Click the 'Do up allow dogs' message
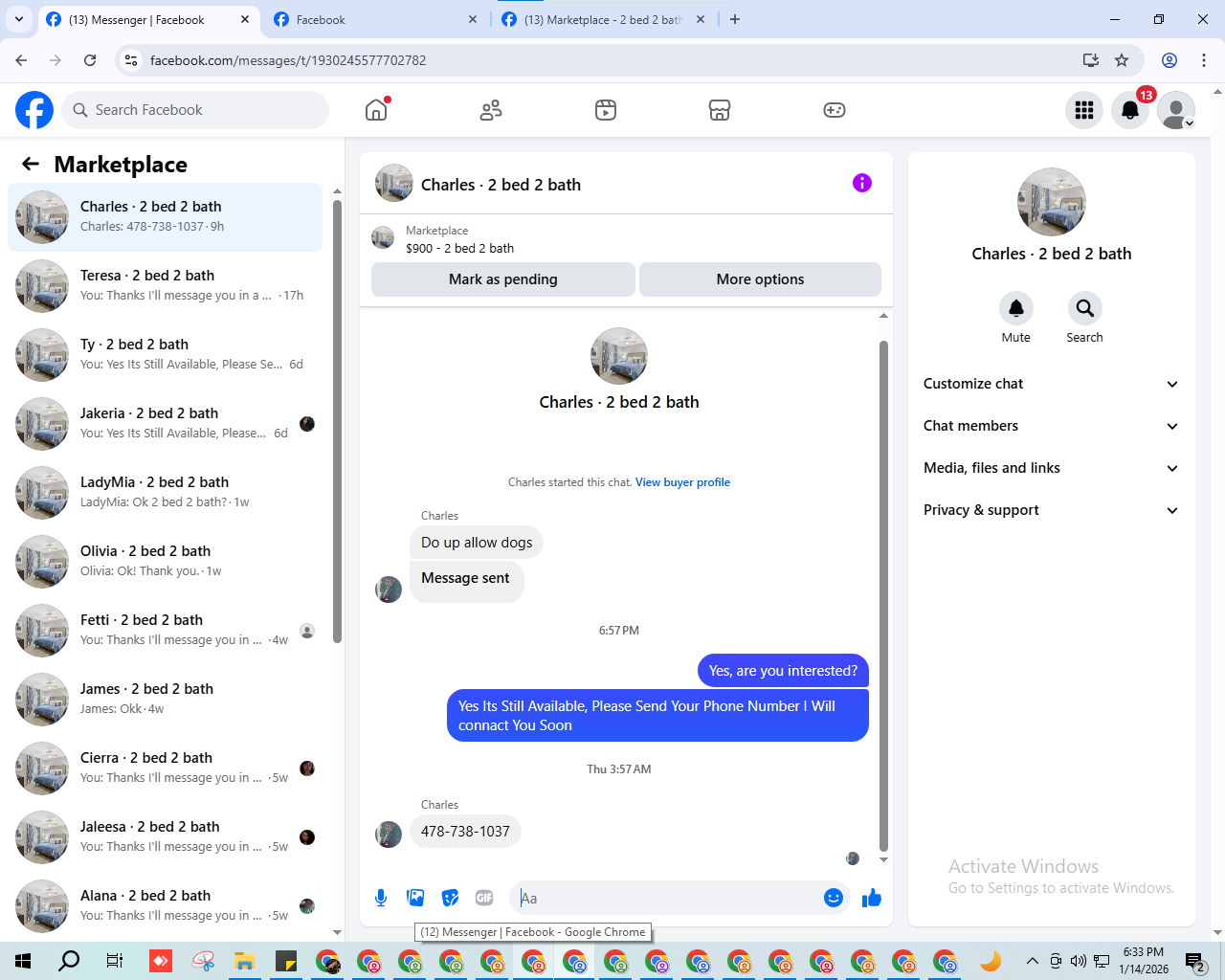The width and height of the screenshot is (1225, 980). click(x=477, y=543)
